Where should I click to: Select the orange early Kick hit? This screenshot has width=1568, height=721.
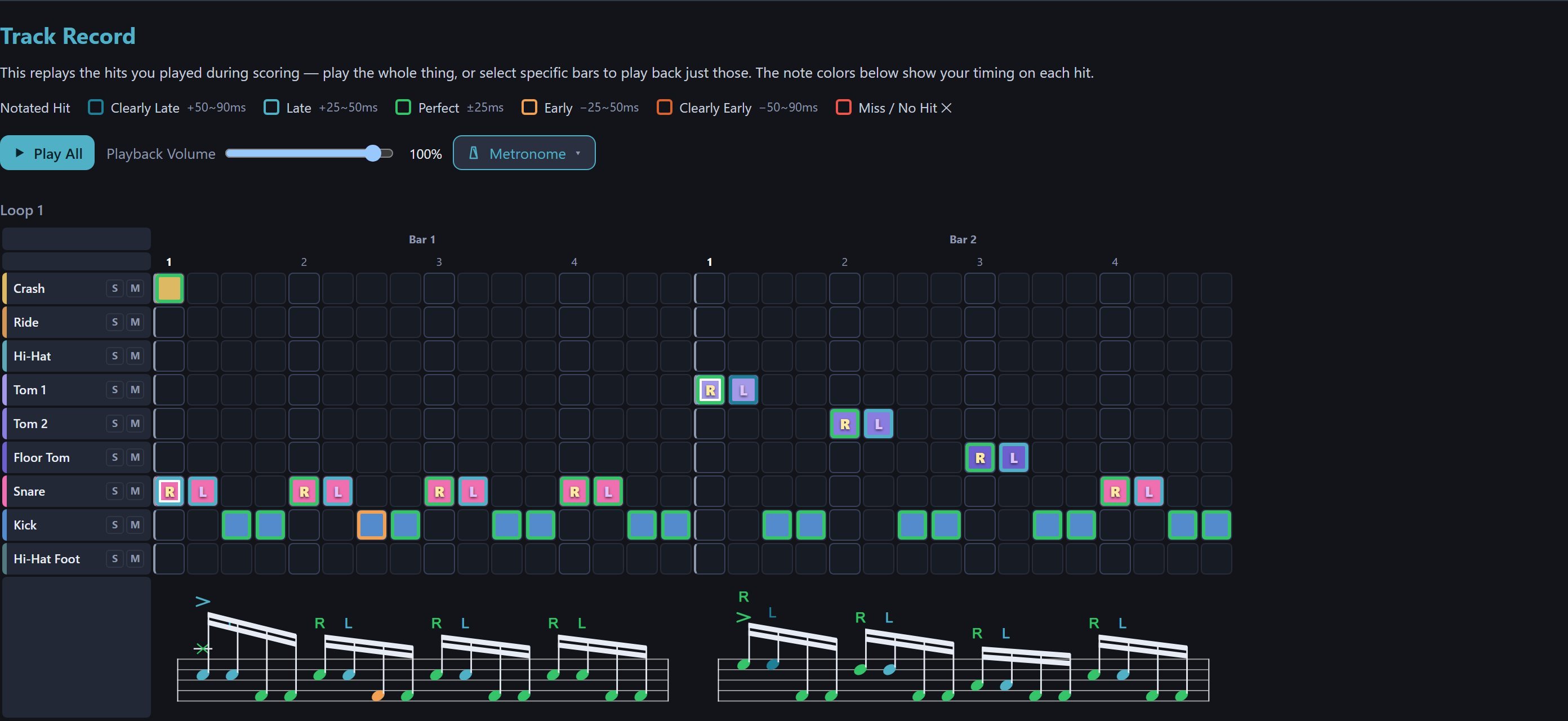tap(372, 525)
